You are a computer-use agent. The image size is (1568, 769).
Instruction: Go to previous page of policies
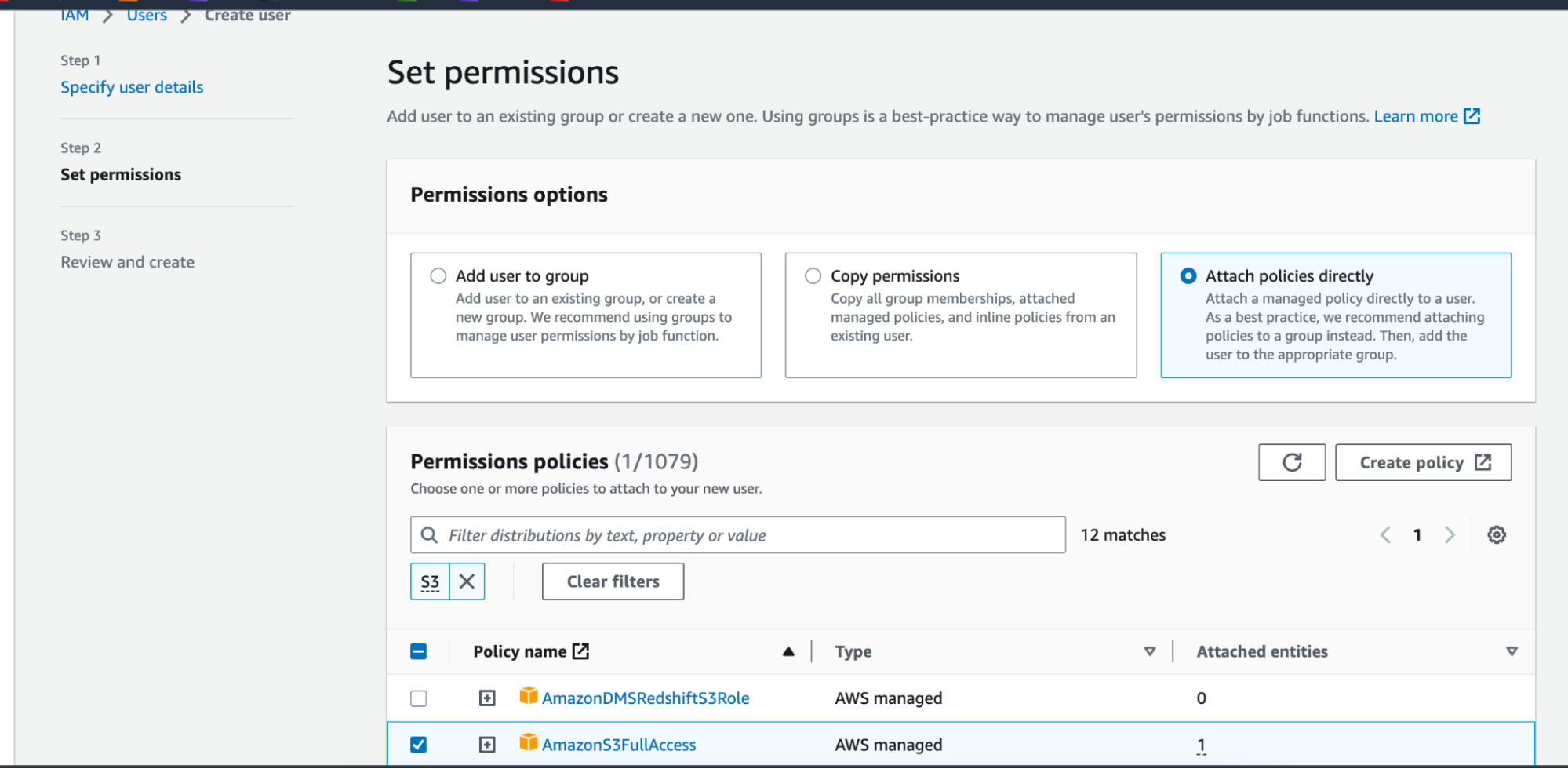pos(1385,535)
